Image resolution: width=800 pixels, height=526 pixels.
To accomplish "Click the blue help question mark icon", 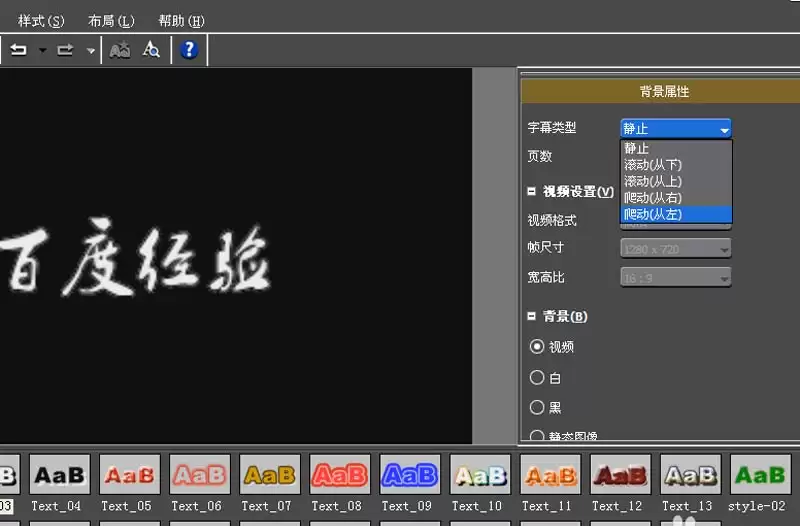I will pyautogui.click(x=189, y=49).
